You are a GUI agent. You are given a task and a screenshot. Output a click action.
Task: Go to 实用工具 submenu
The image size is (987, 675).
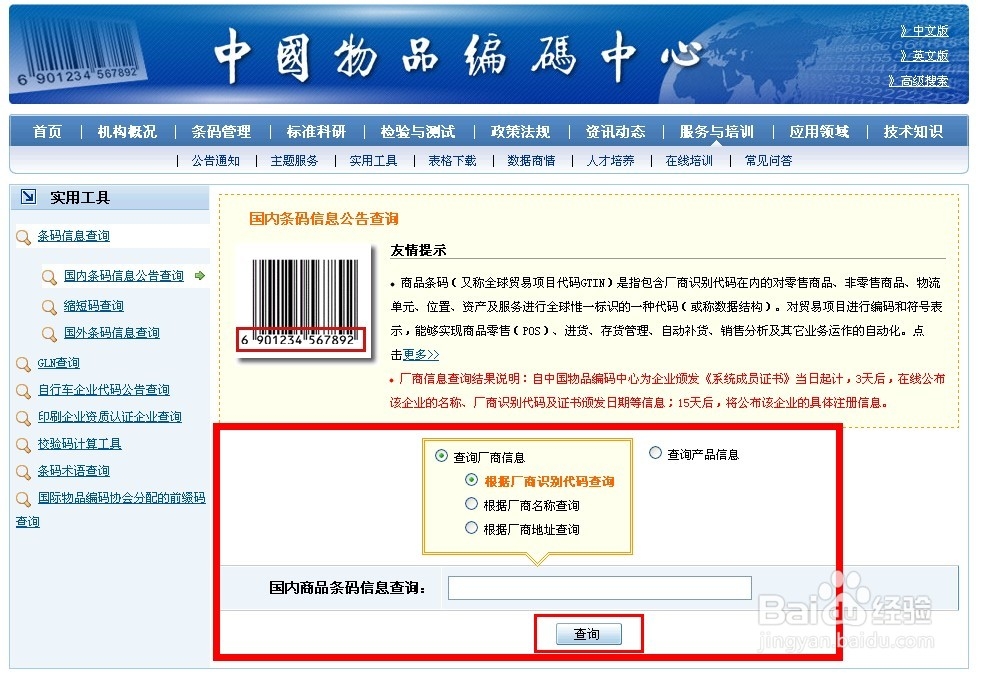[x=374, y=161]
